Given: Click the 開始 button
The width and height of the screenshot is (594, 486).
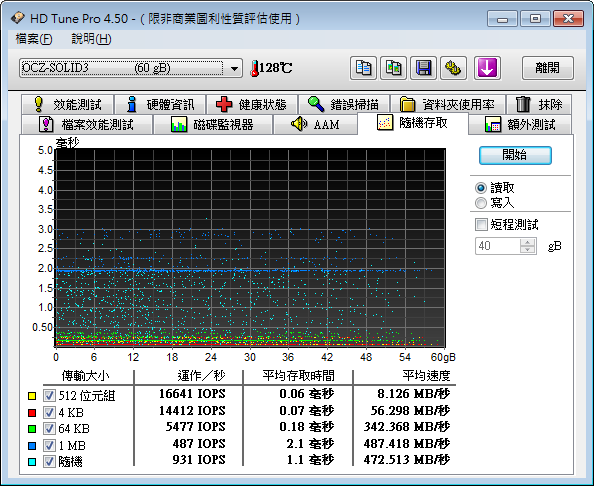Looking at the screenshot, I should click(x=515, y=155).
